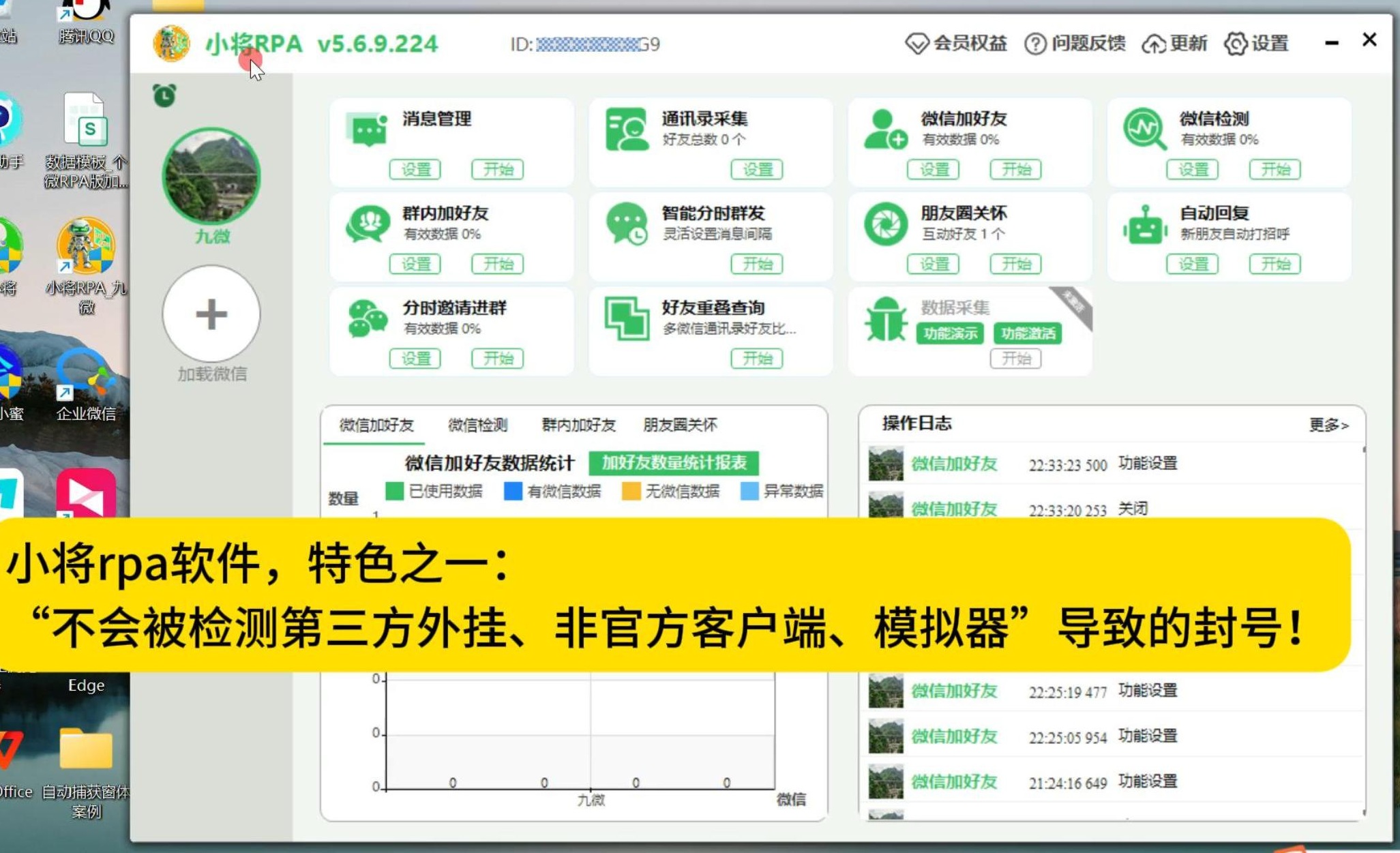1400x853 pixels.
Task: Open the 问题反馈 feedback menu
Action: [x=1075, y=43]
